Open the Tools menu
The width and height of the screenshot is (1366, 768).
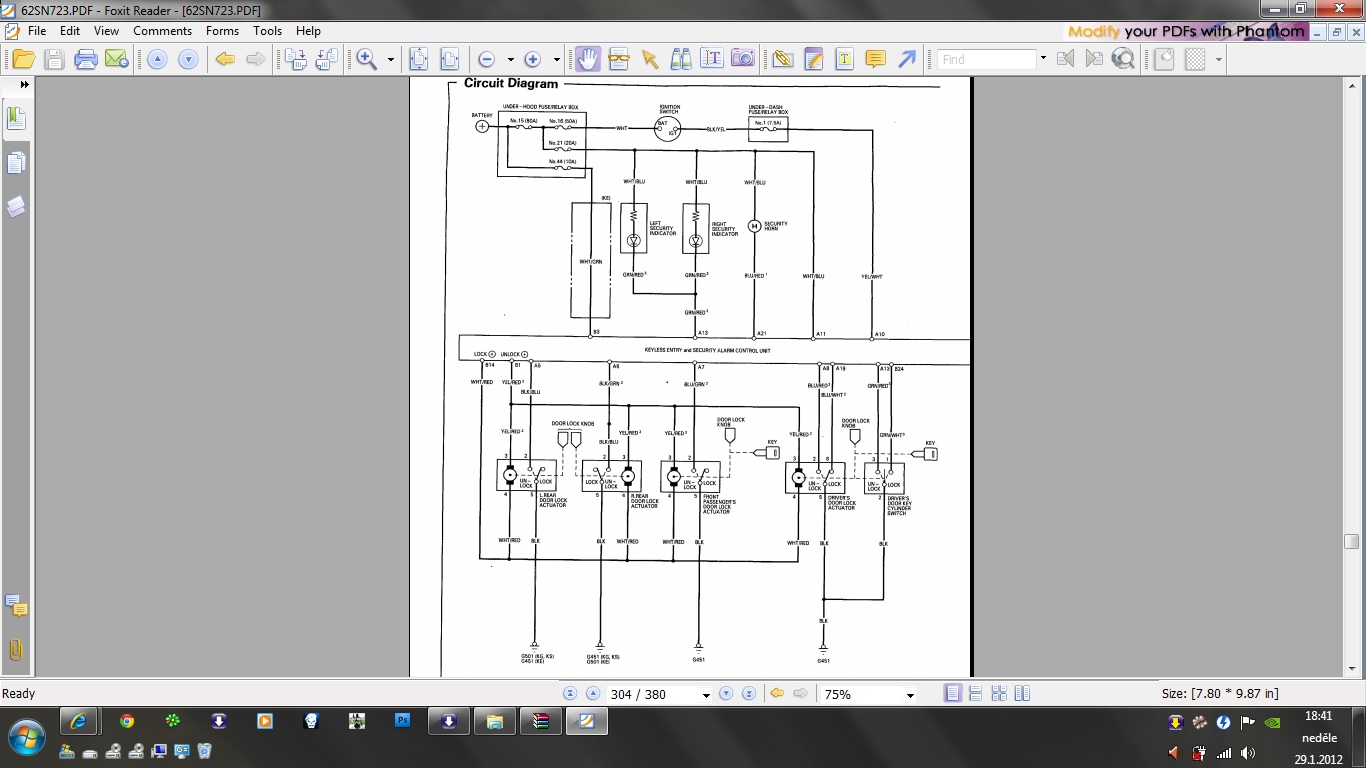point(267,31)
